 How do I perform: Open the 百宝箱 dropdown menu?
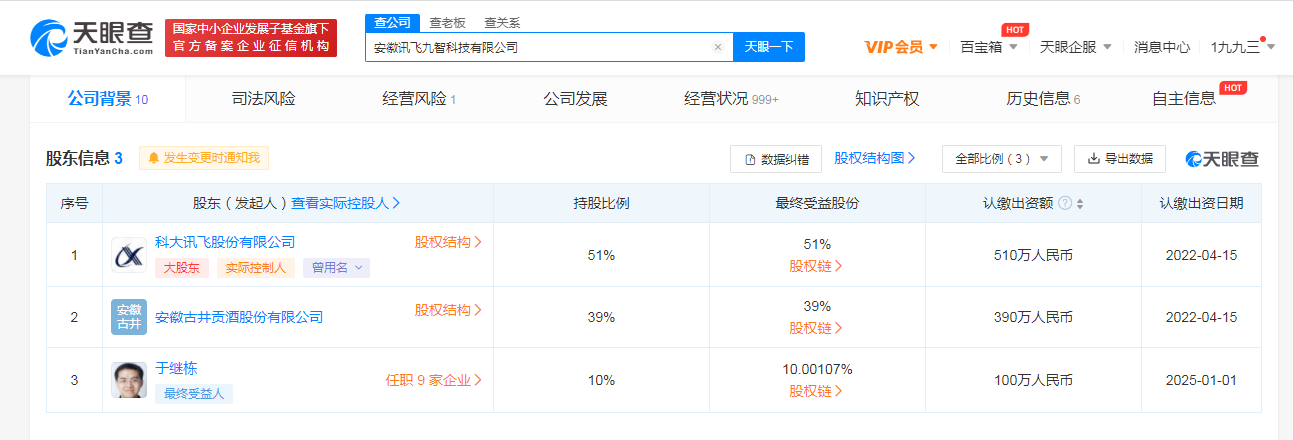[989, 47]
